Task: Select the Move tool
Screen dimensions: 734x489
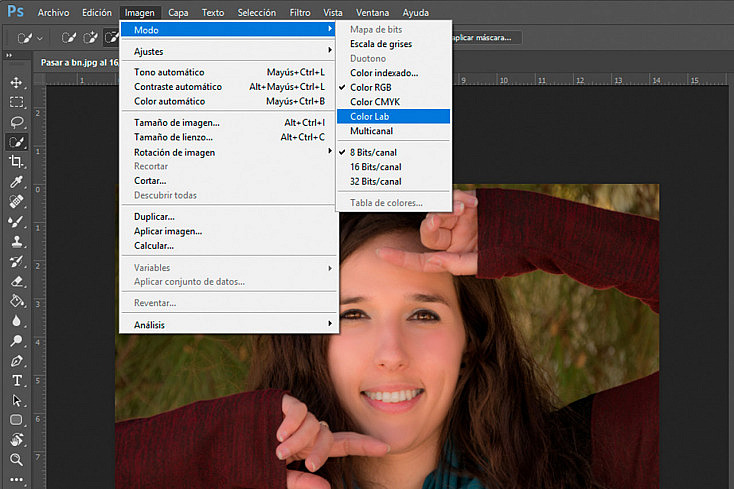Action: (16, 83)
